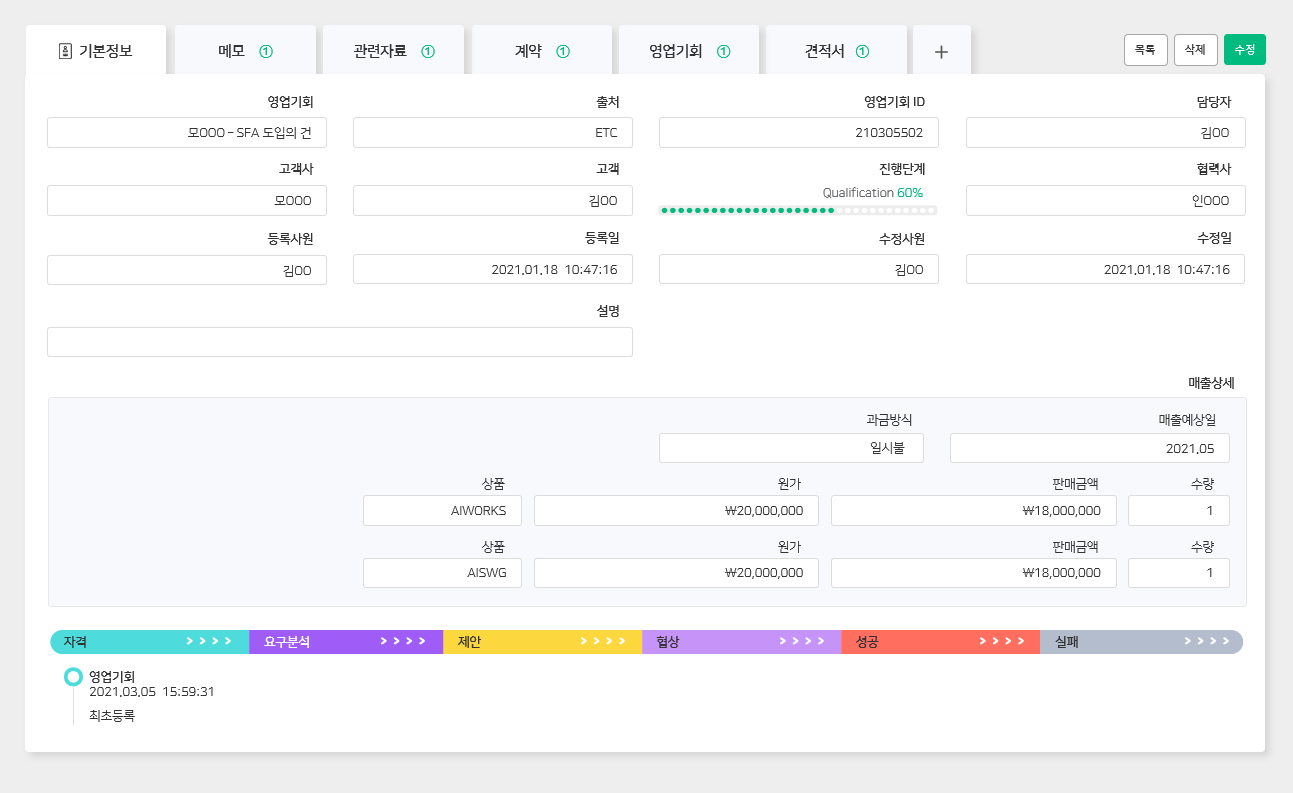The image size is (1293, 793).
Task: Click count badge icon on 관련자료 tab
Action: [428, 51]
